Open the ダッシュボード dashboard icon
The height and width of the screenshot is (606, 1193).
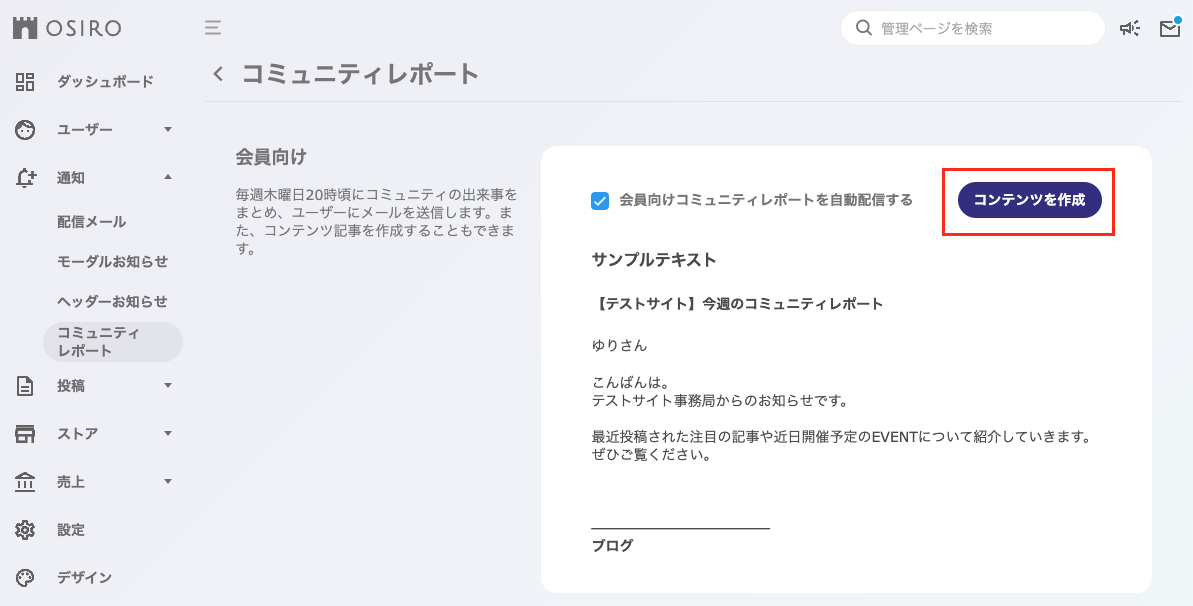tap(25, 82)
